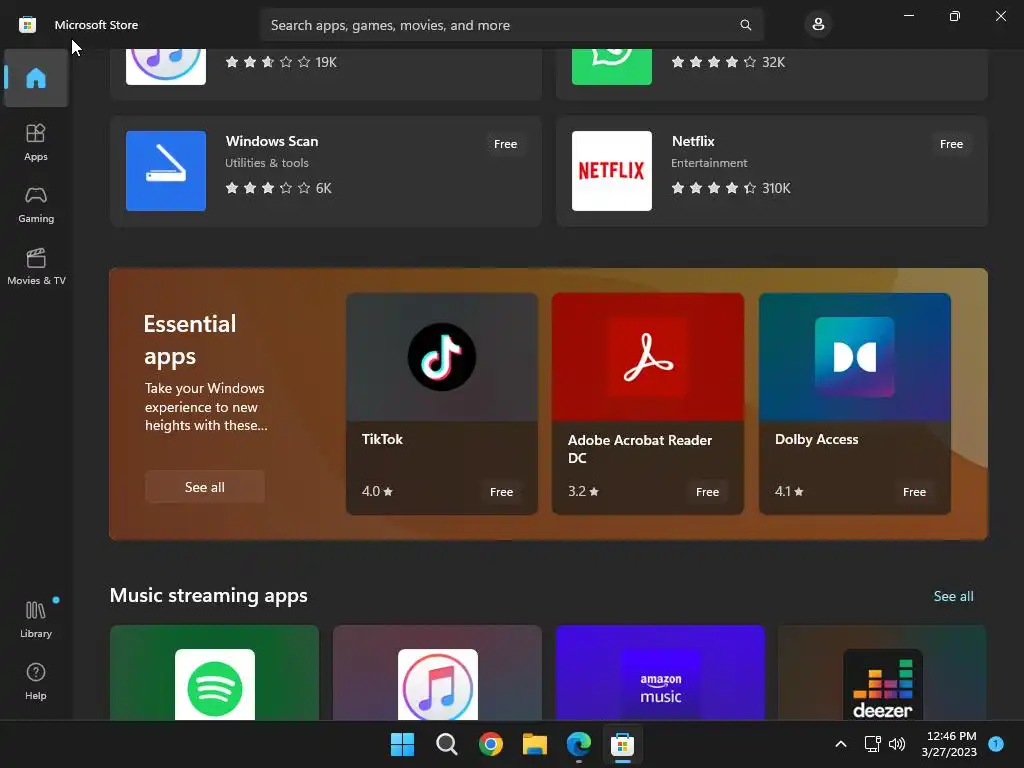Open the Netflix app icon
The height and width of the screenshot is (768, 1024).
coord(612,171)
